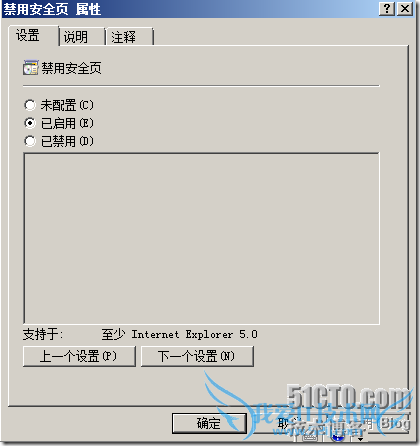The image size is (420, 446).
Task: Click the keyboard icon on the language bar
Action: click(x=309, y=437)
